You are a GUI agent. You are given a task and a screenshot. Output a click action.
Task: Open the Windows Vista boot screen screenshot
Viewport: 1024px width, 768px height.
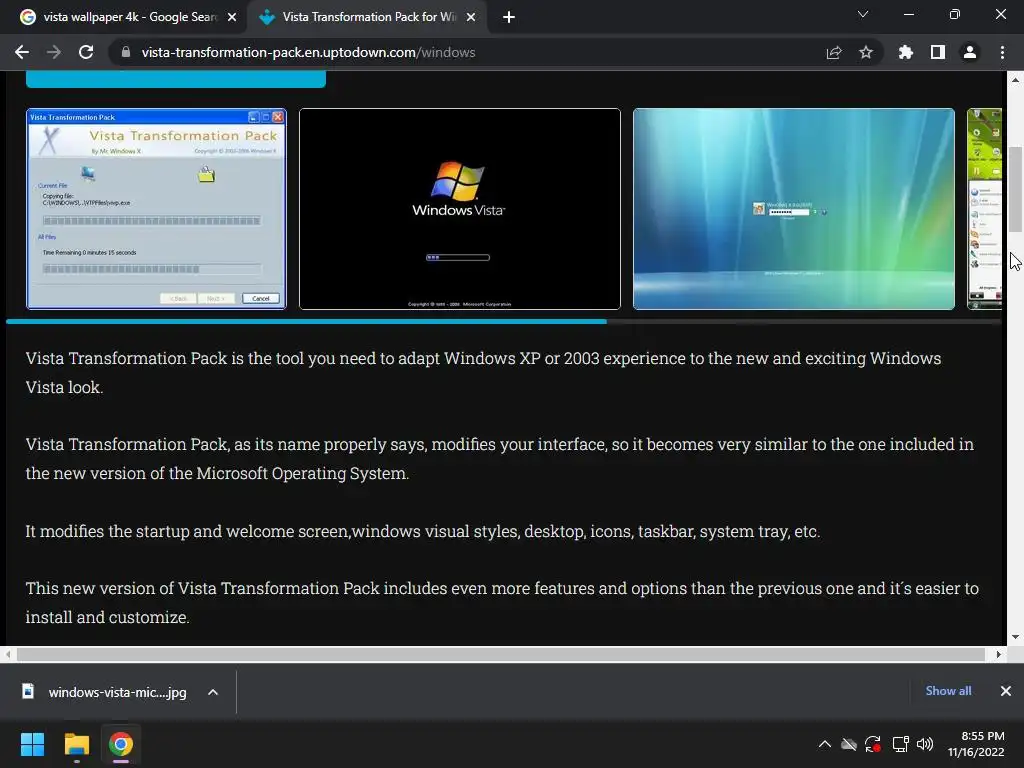(460, 209)
